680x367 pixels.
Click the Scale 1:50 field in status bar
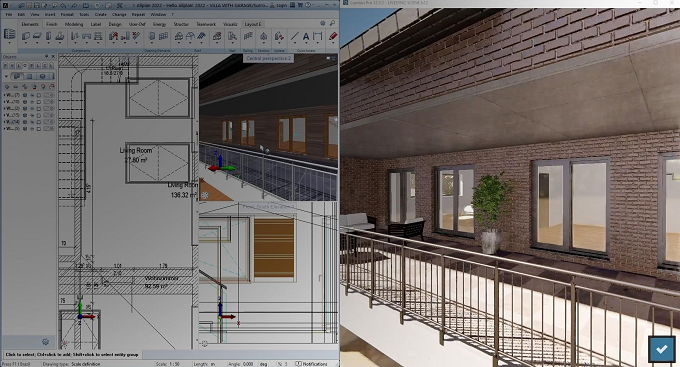point(168,364)
